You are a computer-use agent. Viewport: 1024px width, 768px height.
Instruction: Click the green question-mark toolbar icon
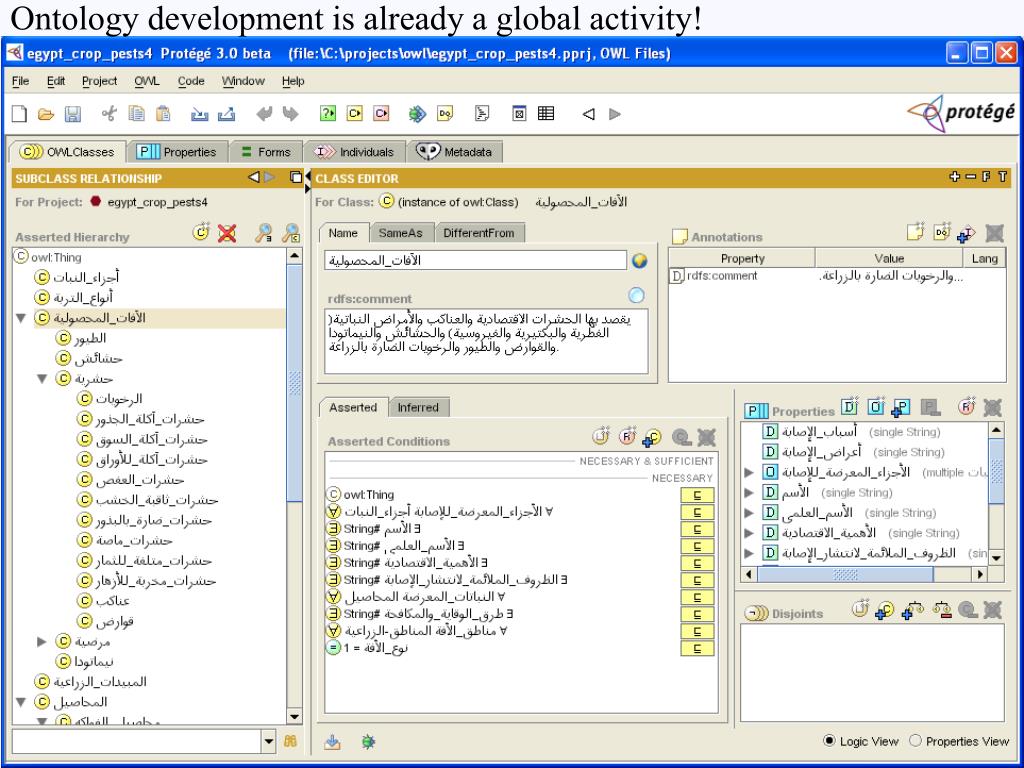point(328,114)
